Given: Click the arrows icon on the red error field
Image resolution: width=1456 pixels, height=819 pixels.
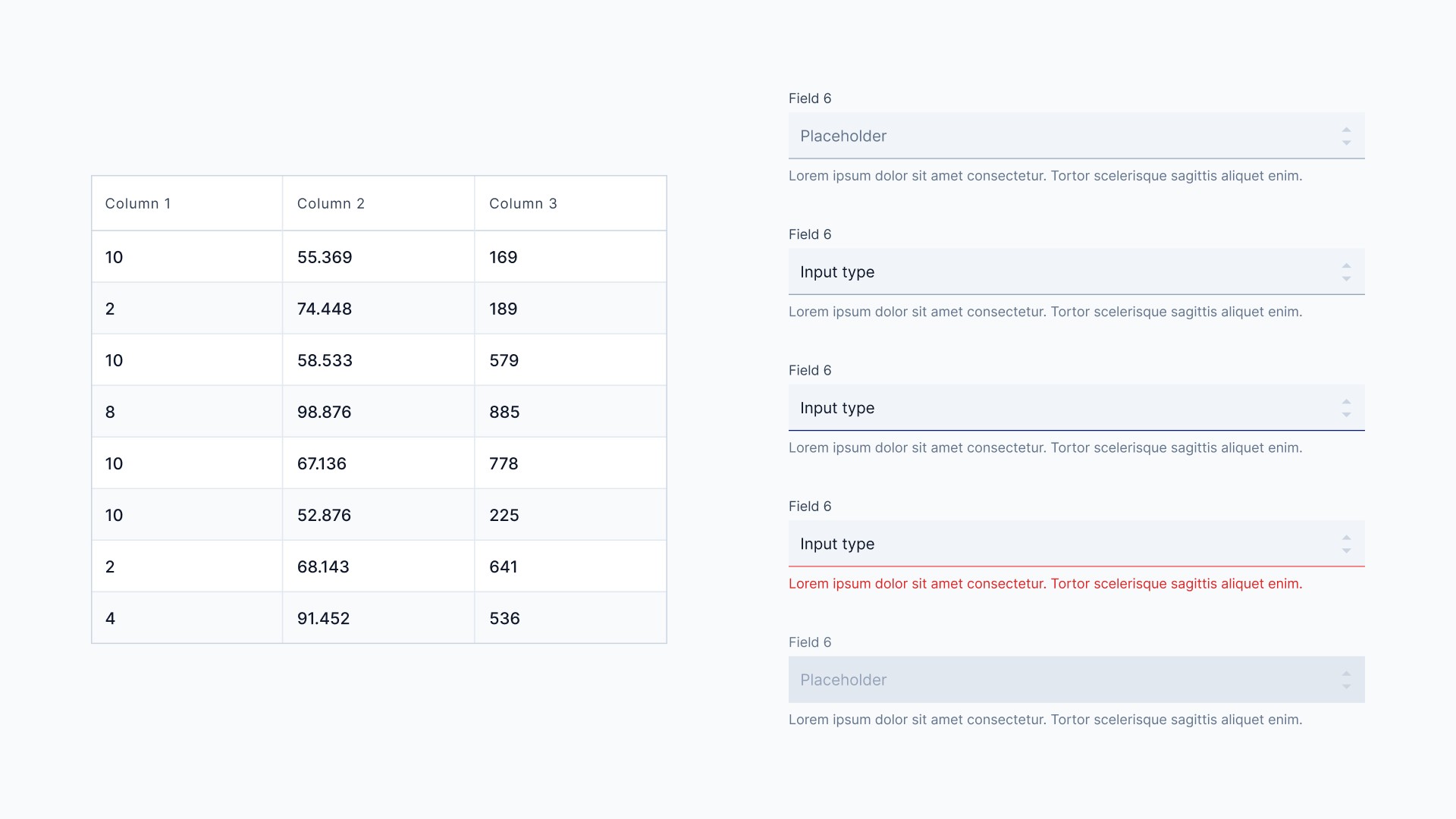Looking at the screenshot, I should pyautogui.click(x=1346, y=544).
